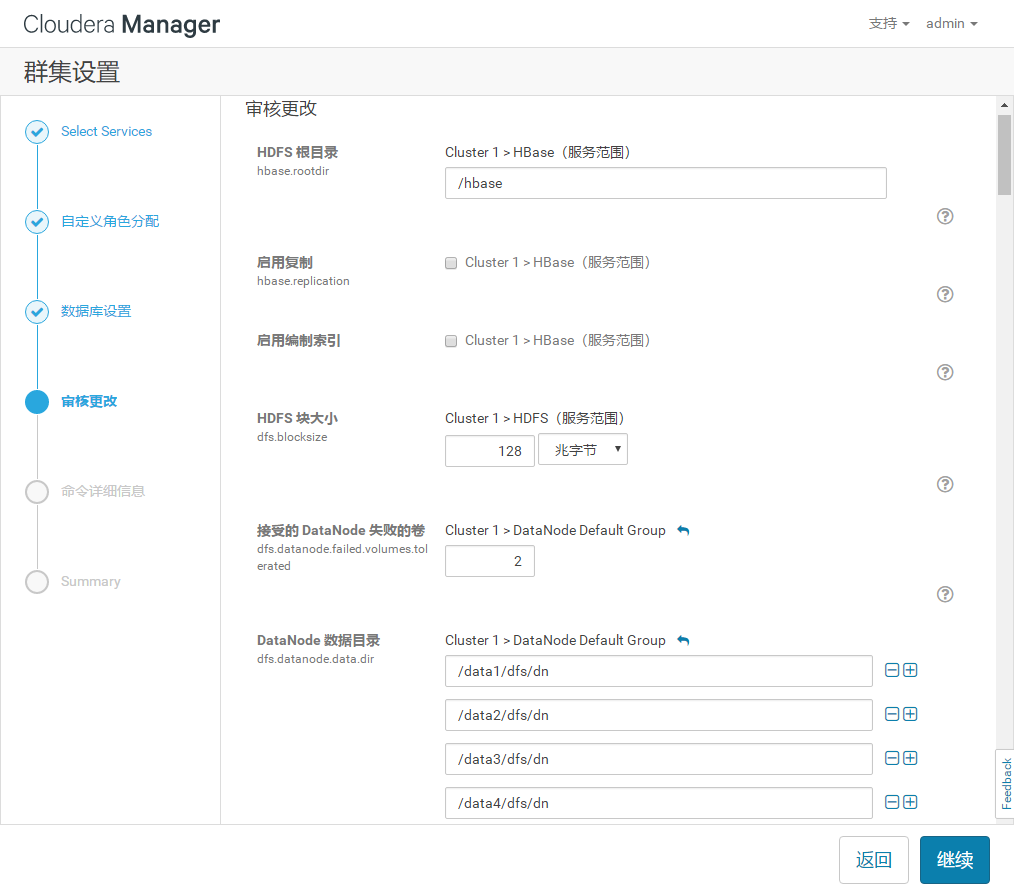Remove the /data1/dfs/dn directory entry

pyautogui.click(x=891, y=670)
